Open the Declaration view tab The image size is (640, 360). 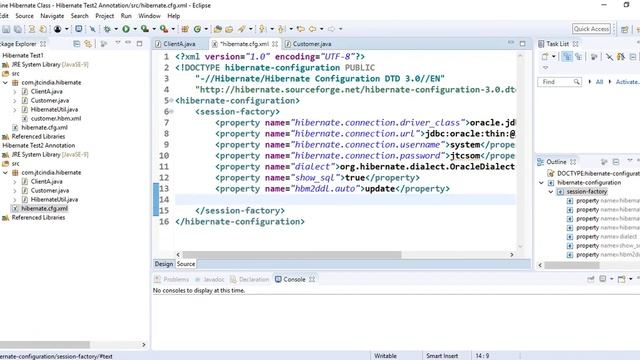point(250,280)
